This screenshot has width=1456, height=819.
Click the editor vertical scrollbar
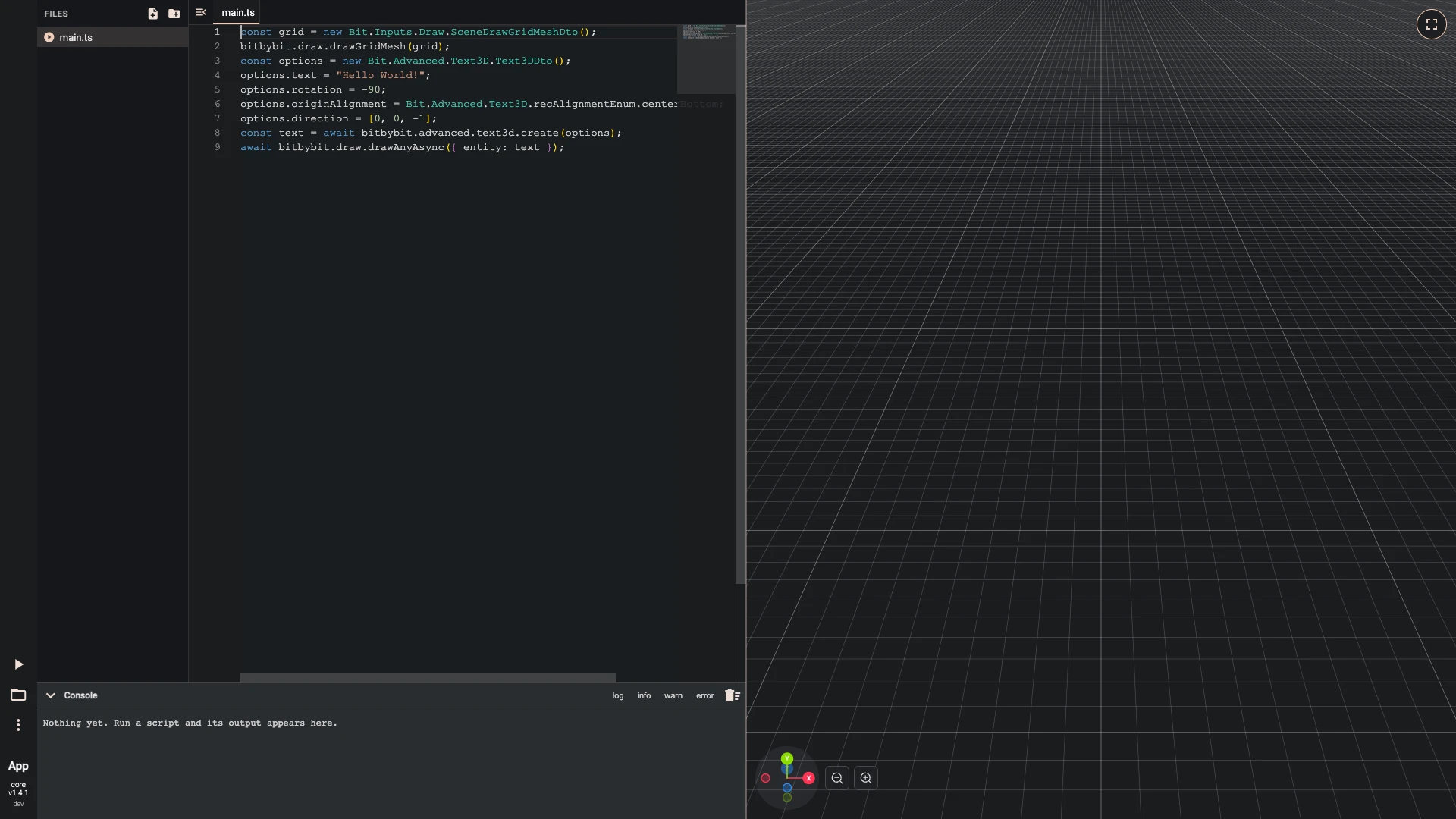point(740,305)
